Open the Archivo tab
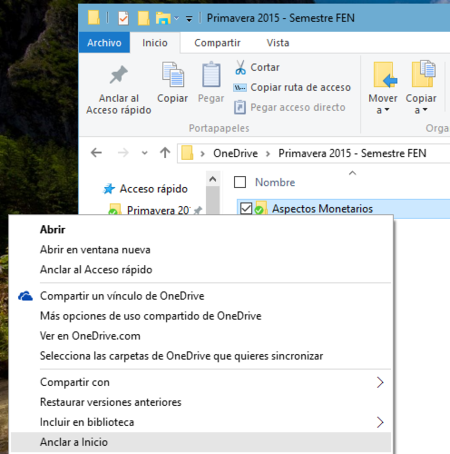 (x=104, y=43)
